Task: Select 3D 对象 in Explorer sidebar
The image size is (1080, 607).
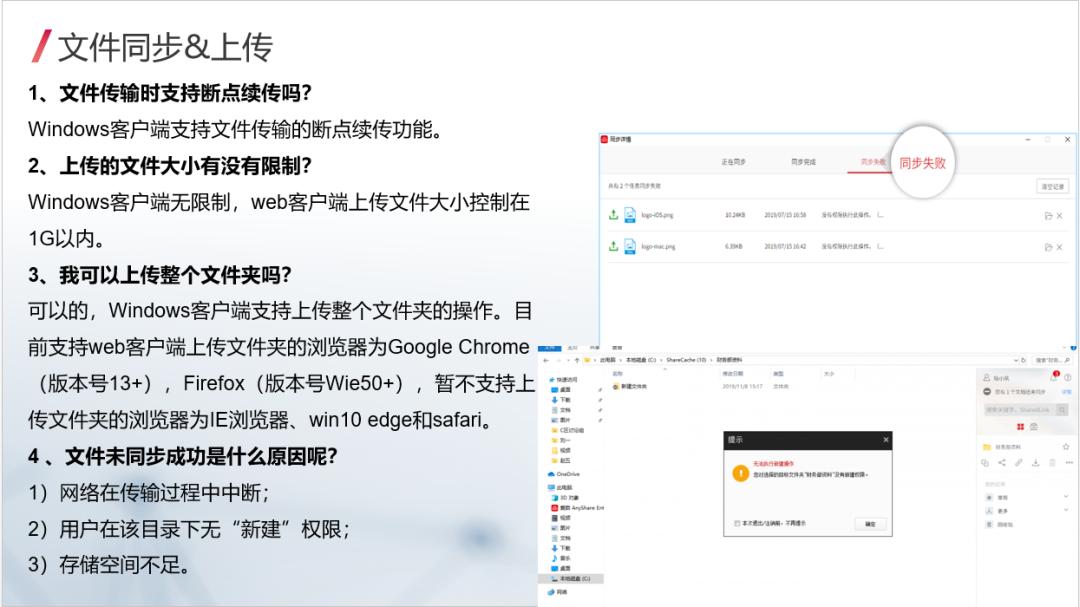Action: pyautogui.click(x=565, y=497)
